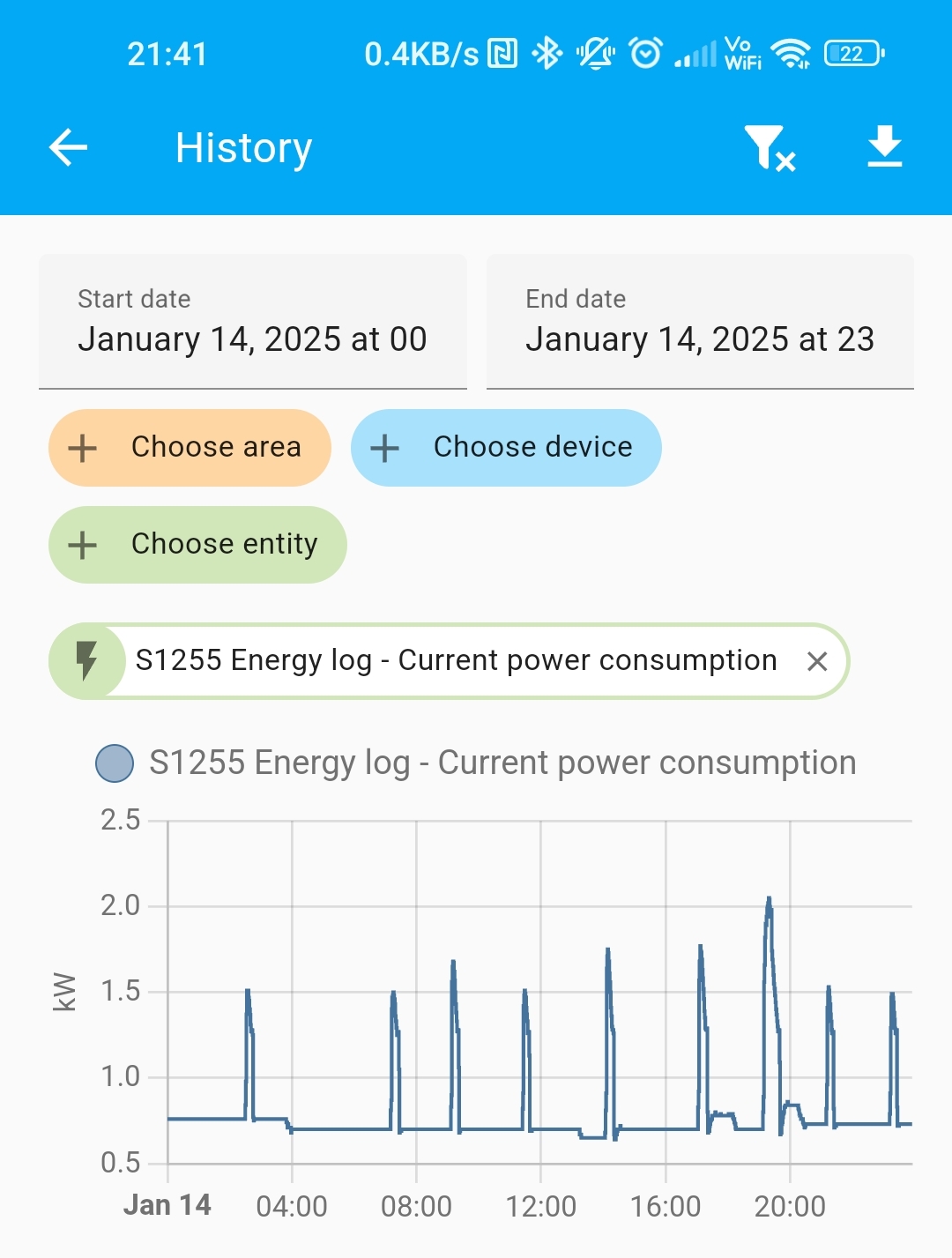Go back using the arrow icon

[x=68, y=147]
